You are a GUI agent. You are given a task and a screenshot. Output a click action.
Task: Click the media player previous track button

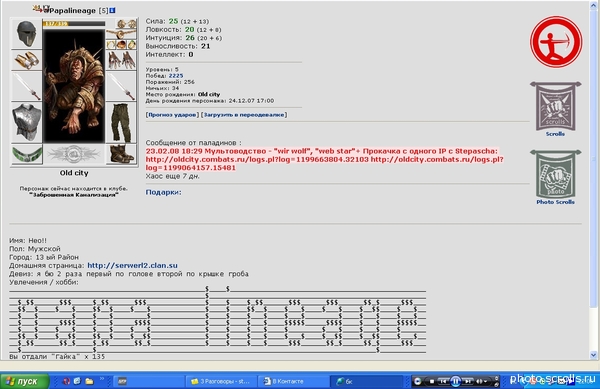[443, 381]
